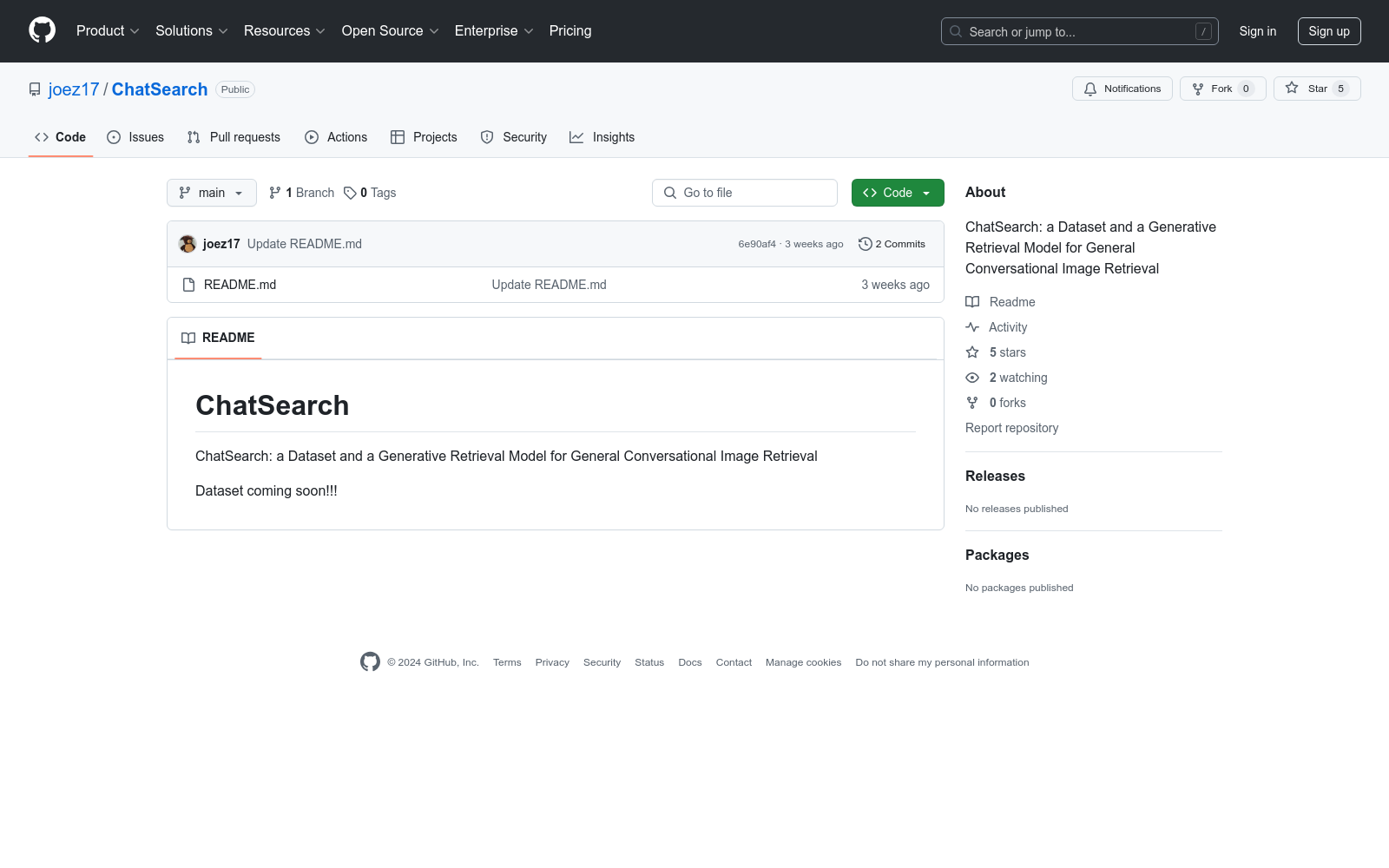Open the joez17 owner profile link
The height and width of the screenshot is (868, 1389).
(x=74, y=89)
